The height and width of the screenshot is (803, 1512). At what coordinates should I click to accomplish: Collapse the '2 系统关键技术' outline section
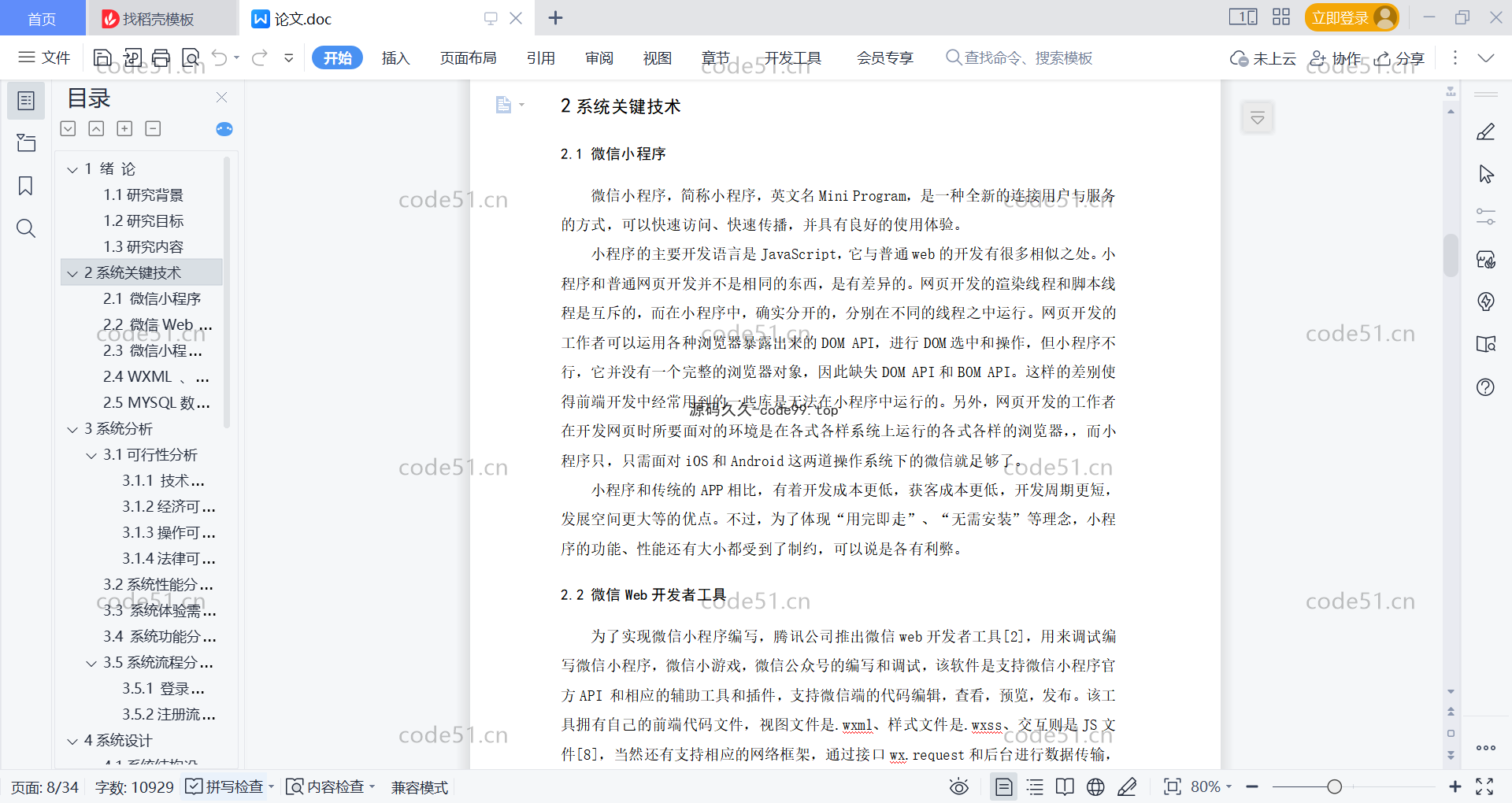[72, 273]
